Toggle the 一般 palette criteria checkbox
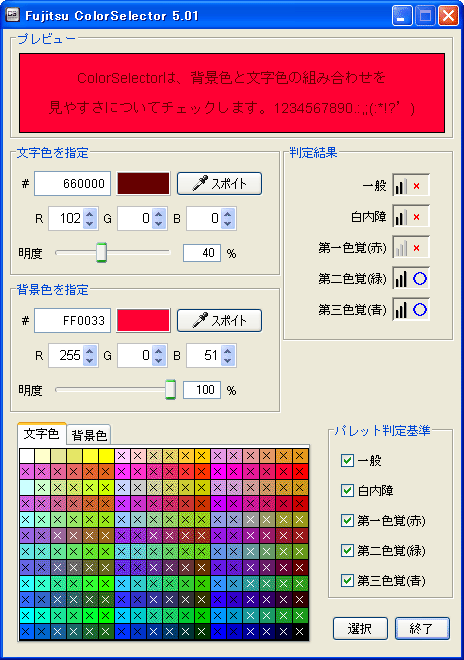Screen dimensions: 464x660 tap(347, 460)
